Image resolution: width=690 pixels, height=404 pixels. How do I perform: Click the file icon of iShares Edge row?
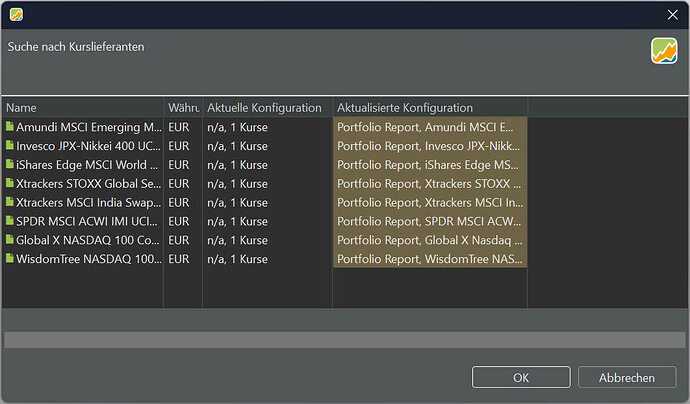[10, 164]
